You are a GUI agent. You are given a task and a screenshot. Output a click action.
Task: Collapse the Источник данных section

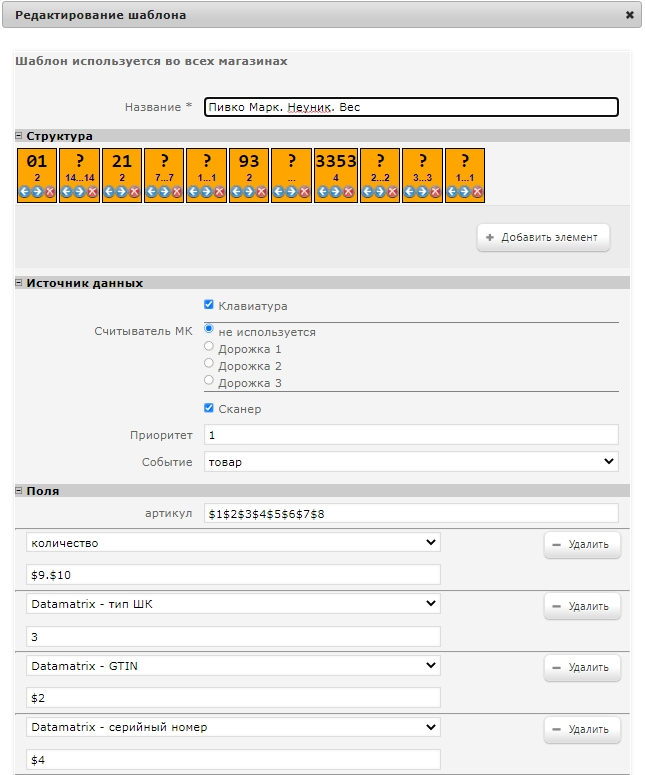pyautogui.click(x=19, y=283)
